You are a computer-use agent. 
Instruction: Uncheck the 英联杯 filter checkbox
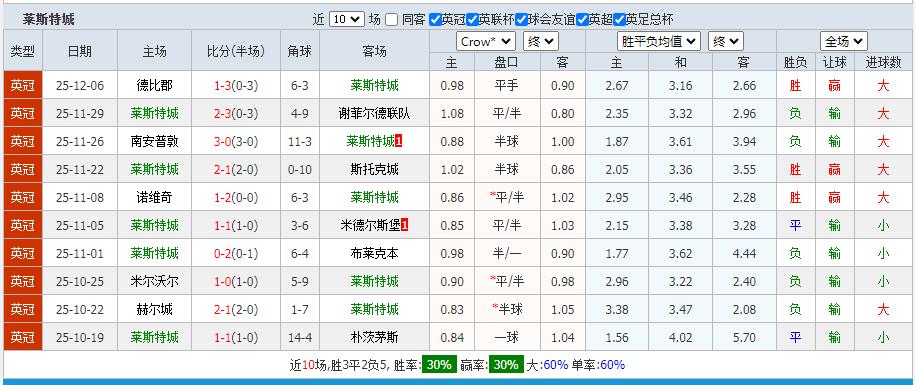point(472,19)
